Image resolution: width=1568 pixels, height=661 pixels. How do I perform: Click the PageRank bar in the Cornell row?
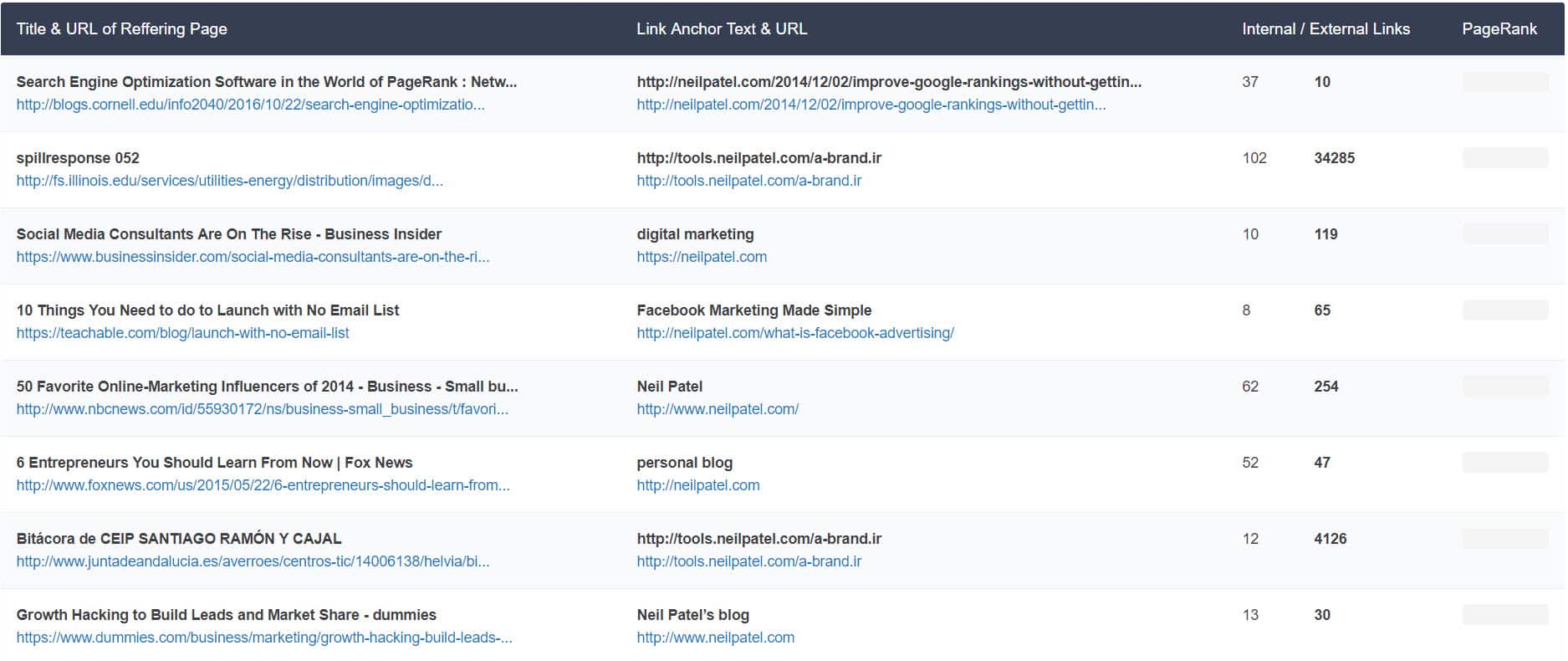1505,82
